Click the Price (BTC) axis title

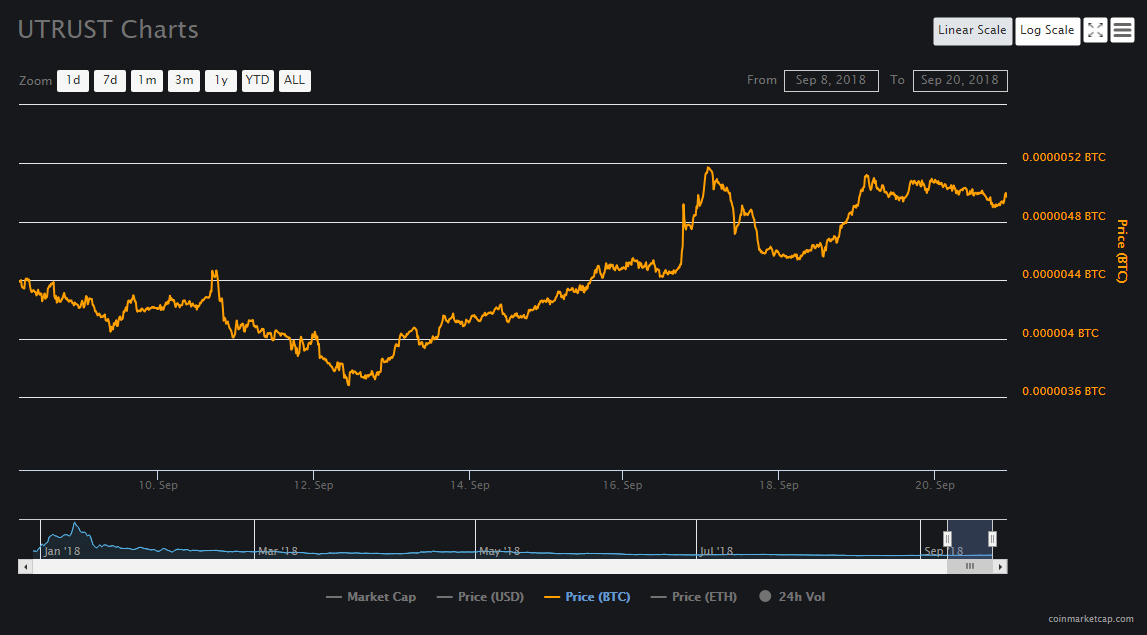[x=1121, y=251]
